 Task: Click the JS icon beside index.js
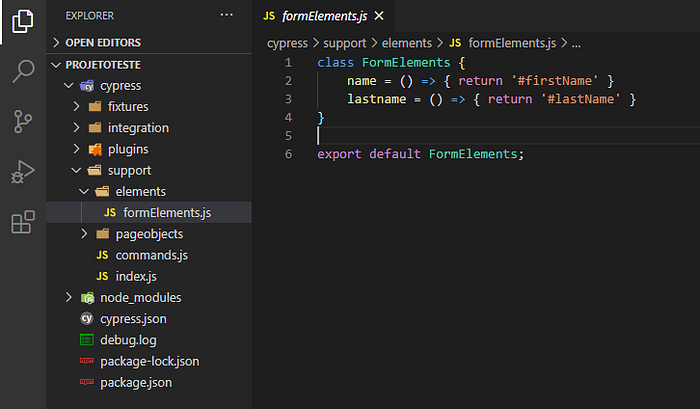tap(102, 276)
